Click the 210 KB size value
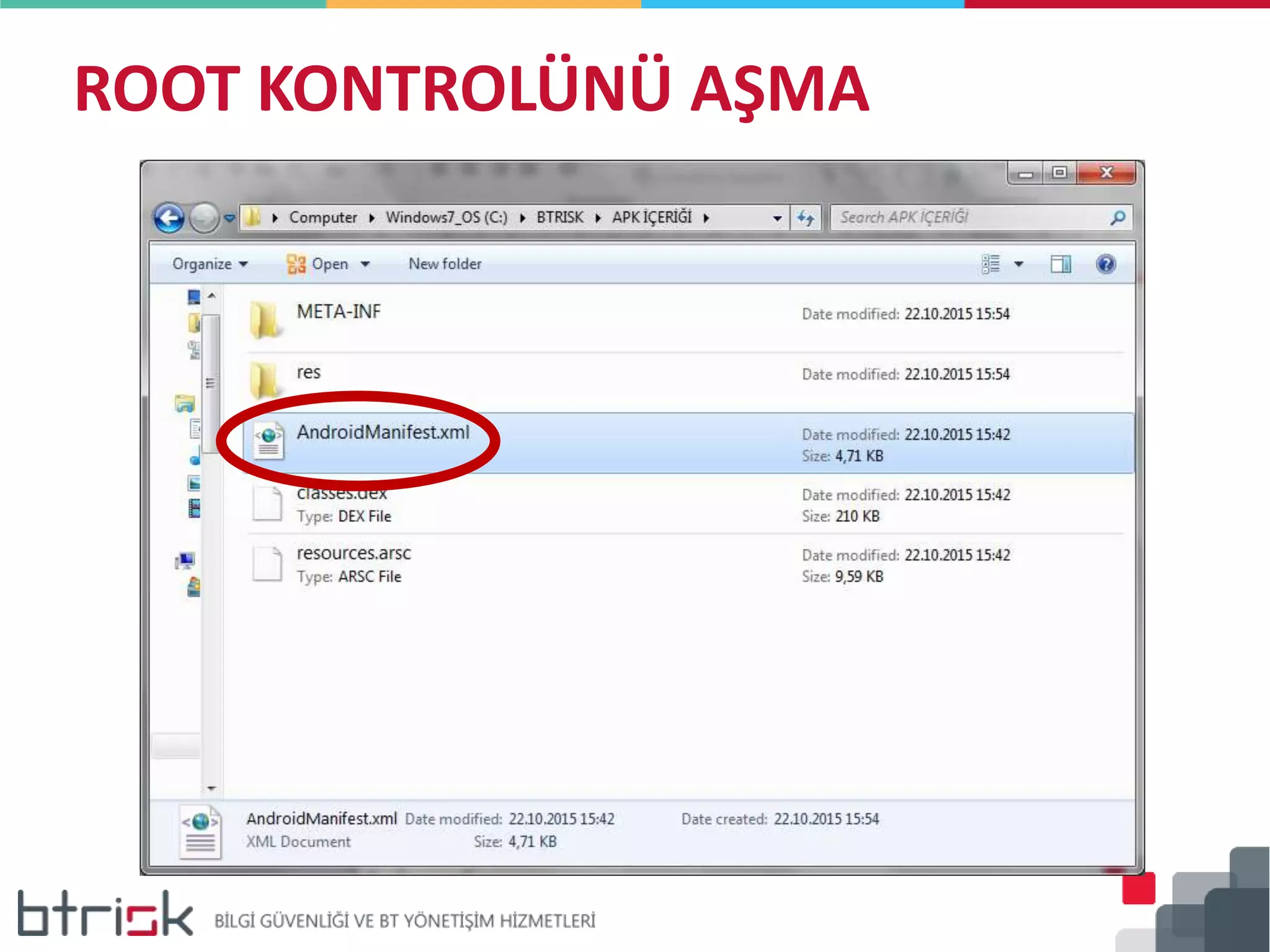This screenshot has height=952, width=1270. tap(858, 516)
